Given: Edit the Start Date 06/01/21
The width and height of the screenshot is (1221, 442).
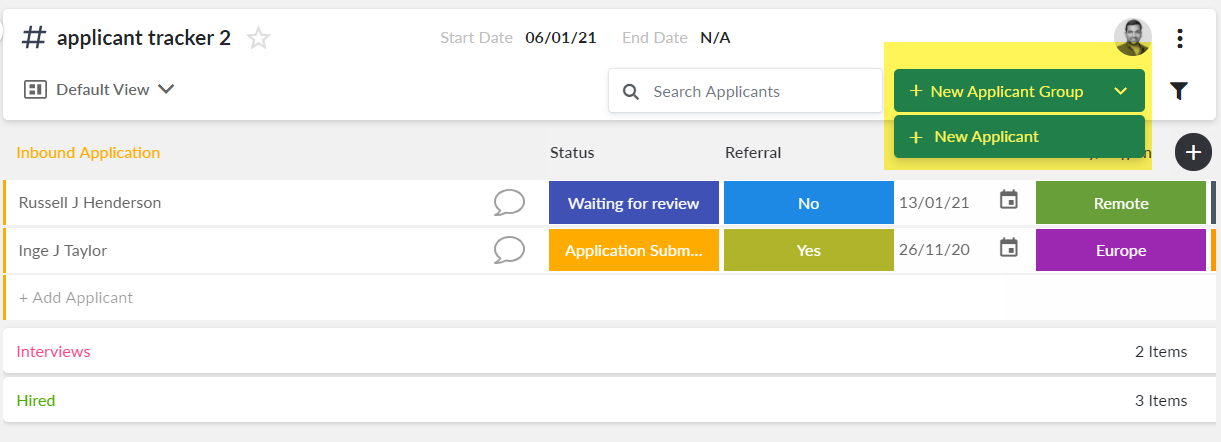Looking at the screenshot, I should (x=561, y=38).
